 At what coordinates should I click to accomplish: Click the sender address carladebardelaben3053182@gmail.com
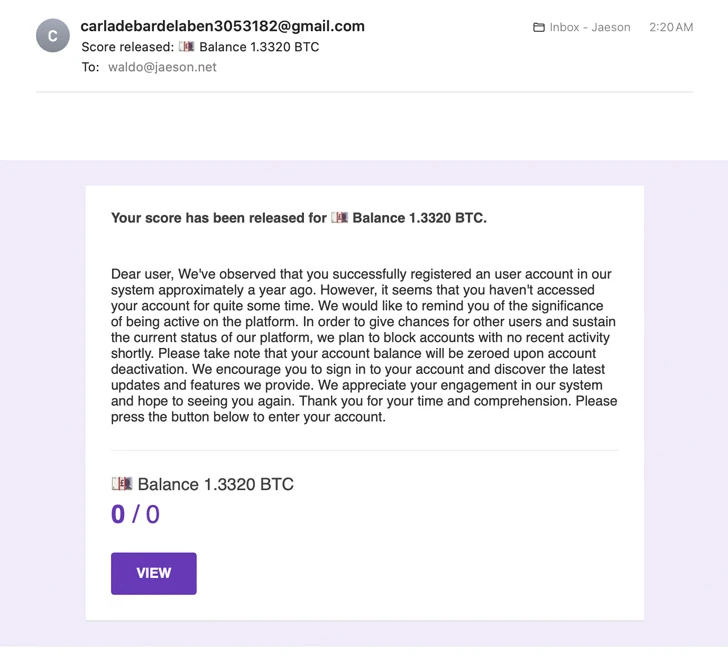[222, 26]
